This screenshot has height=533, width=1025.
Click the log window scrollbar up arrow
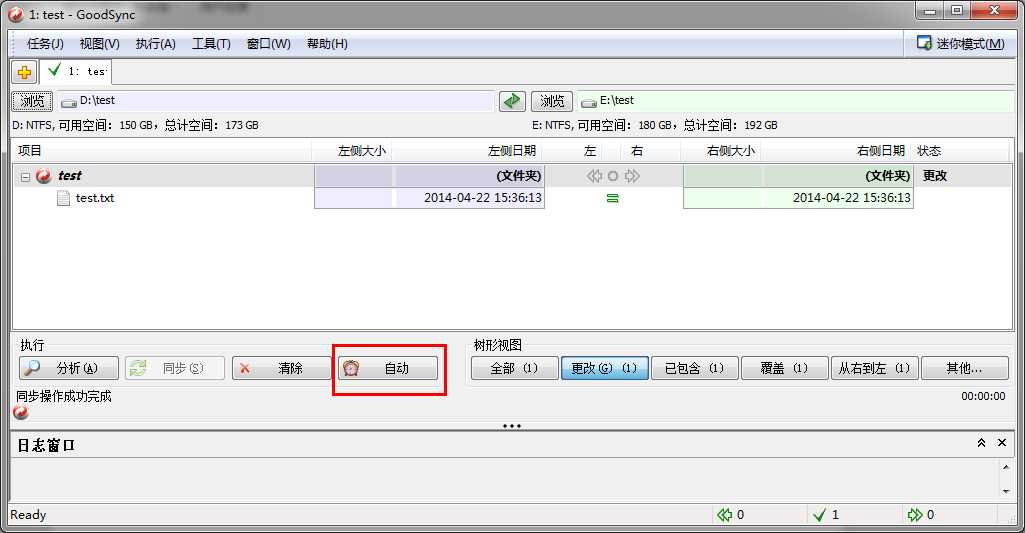(x=1005, y=467)
